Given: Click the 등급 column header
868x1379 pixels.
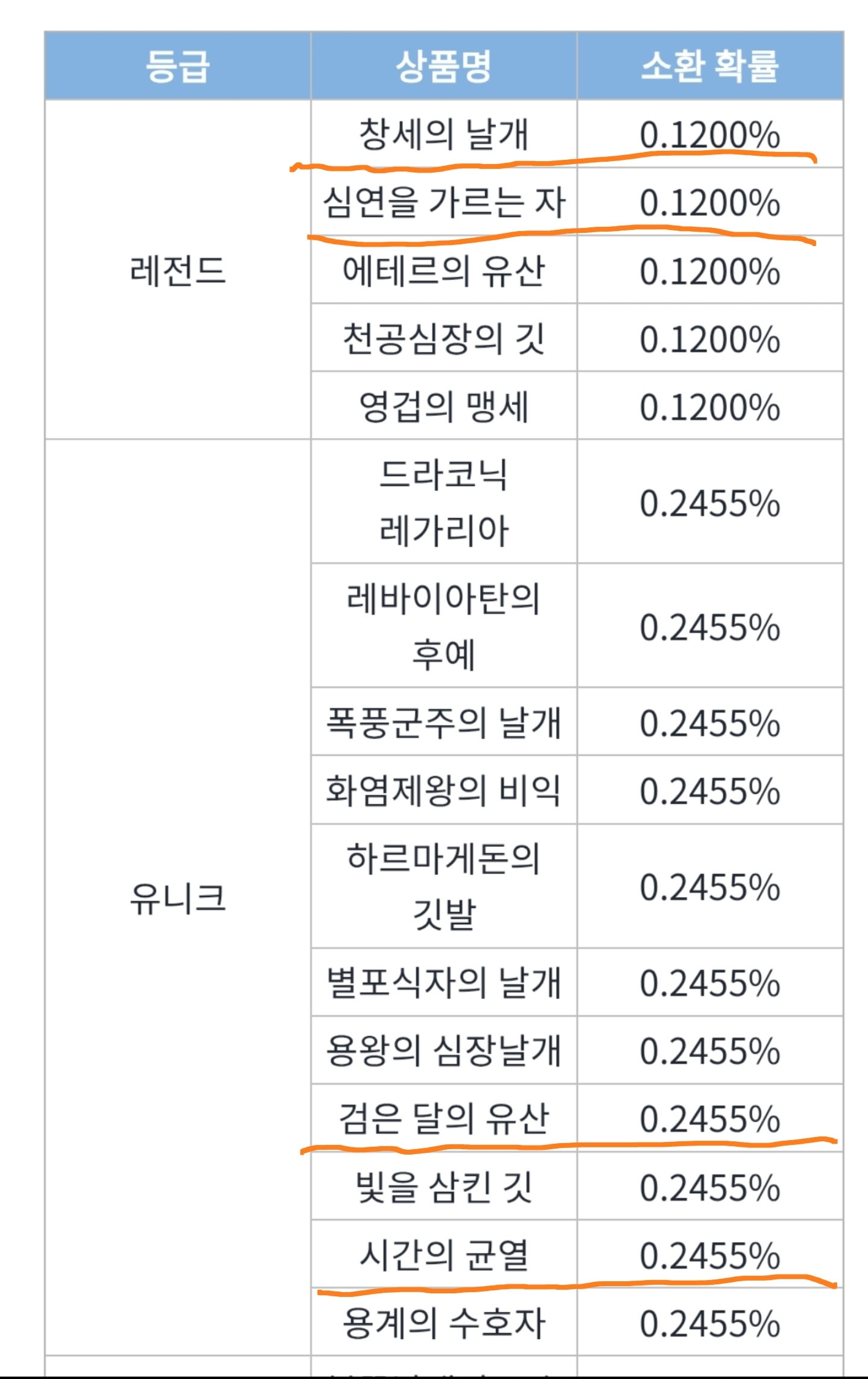Looking at the screenshot, I should pyautogui.click(x=177, y=66).
